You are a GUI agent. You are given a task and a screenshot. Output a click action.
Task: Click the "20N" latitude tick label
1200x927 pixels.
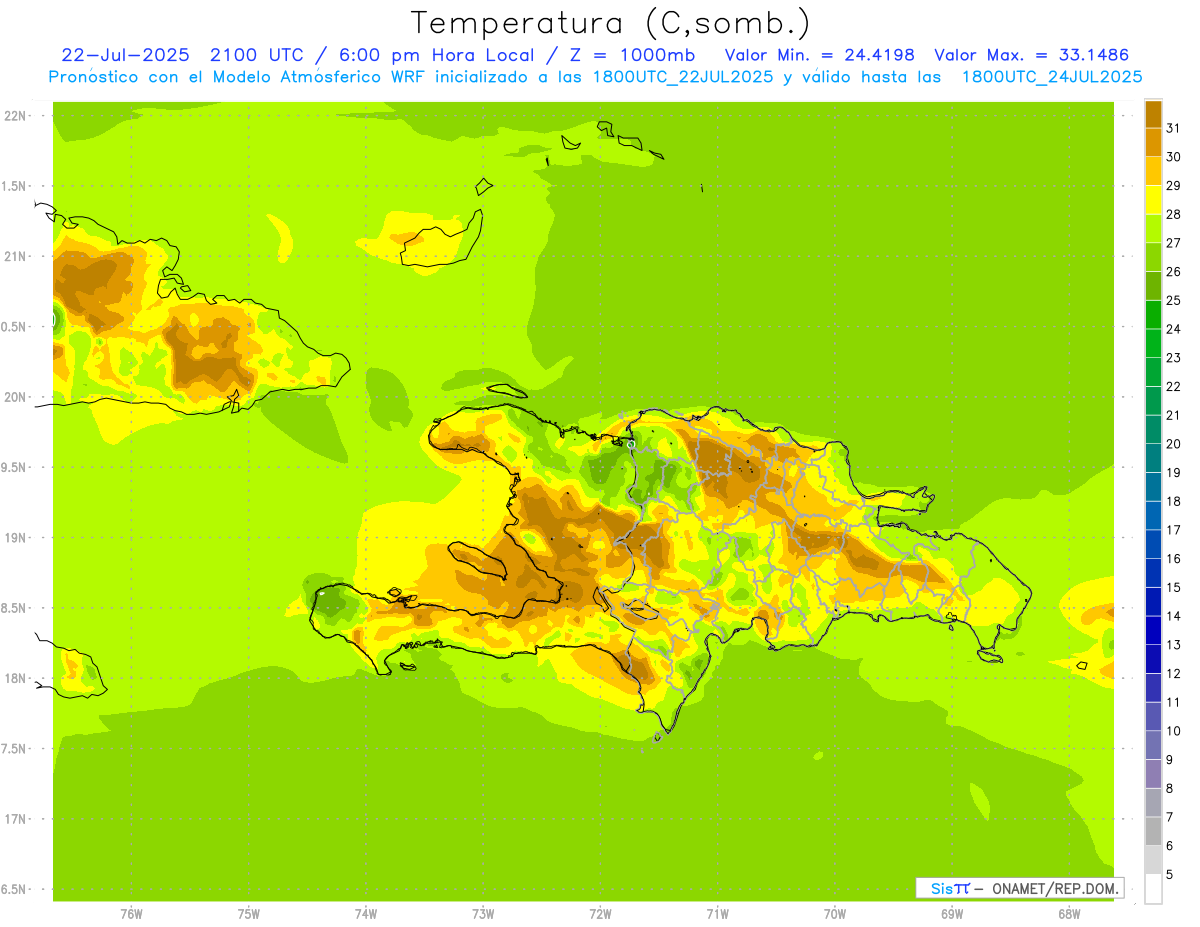pos(15,397)
